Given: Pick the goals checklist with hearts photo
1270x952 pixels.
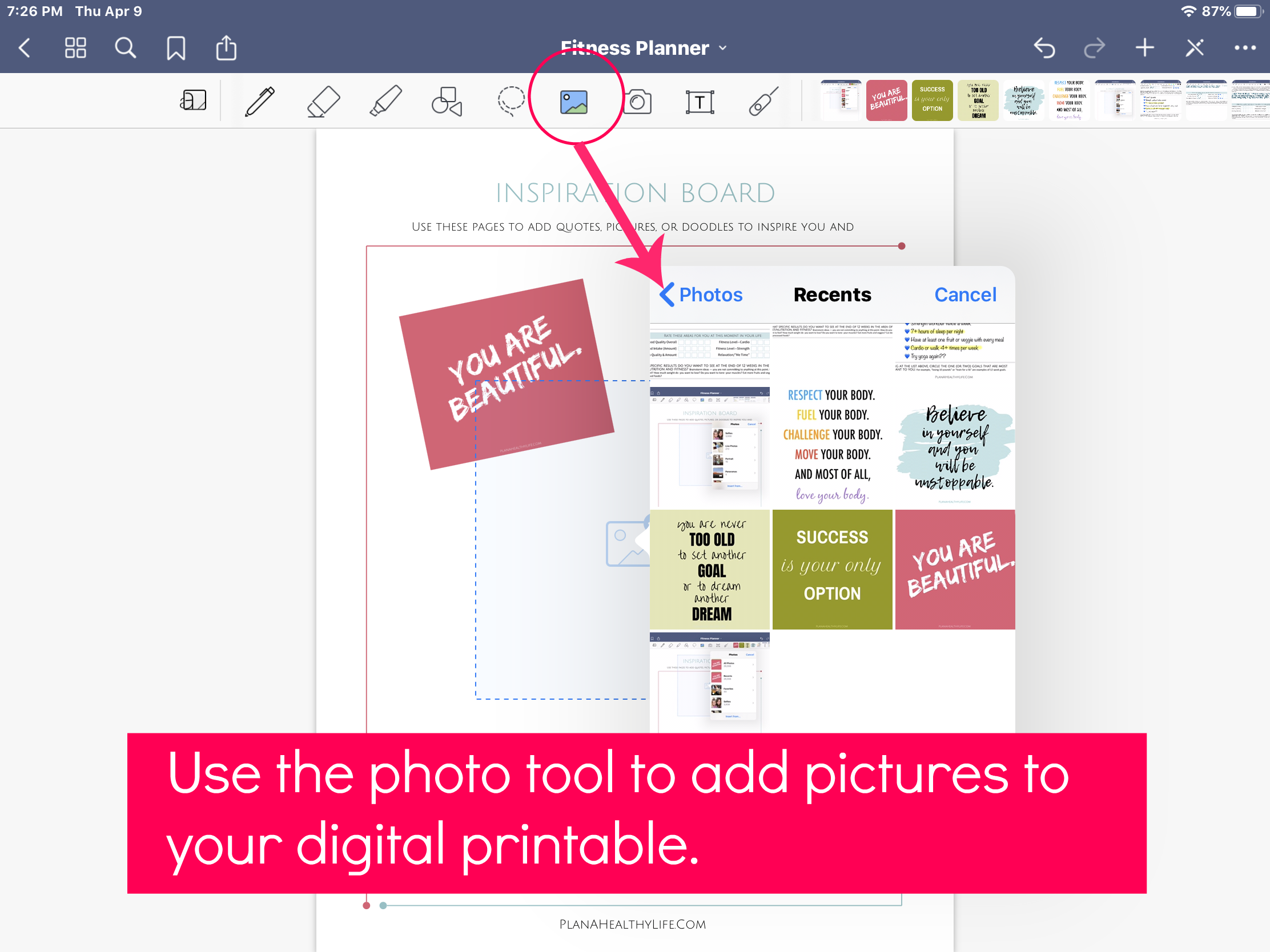Looking at the screenshot, I should click(955, 353).
